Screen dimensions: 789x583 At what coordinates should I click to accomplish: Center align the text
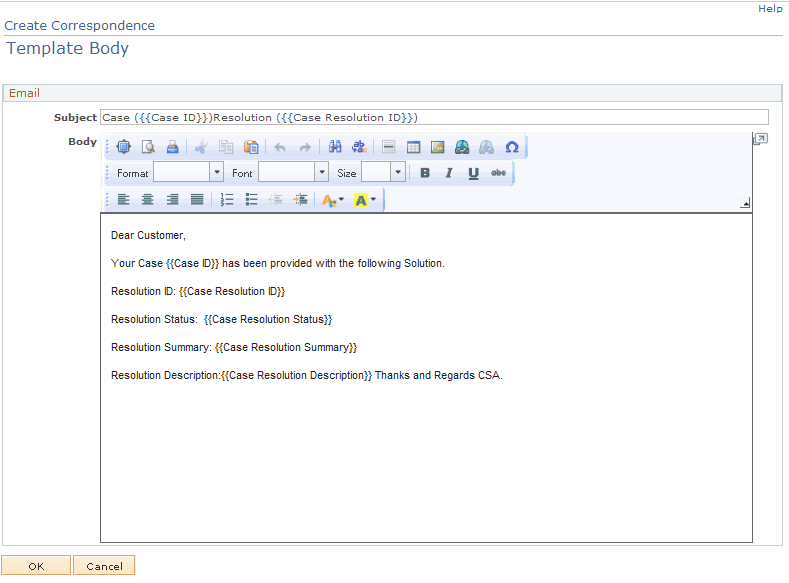[x=147, y=200]
